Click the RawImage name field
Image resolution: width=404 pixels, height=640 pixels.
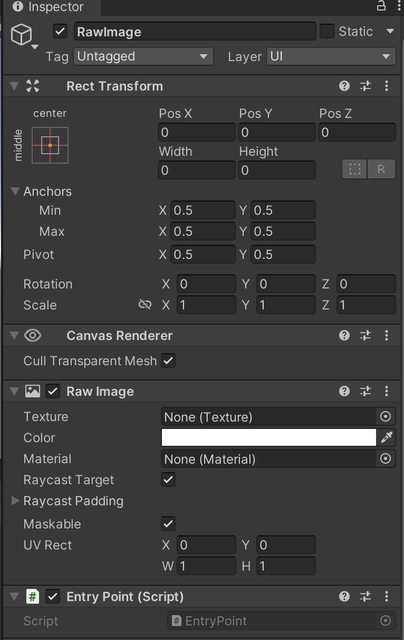click(195, 32)
